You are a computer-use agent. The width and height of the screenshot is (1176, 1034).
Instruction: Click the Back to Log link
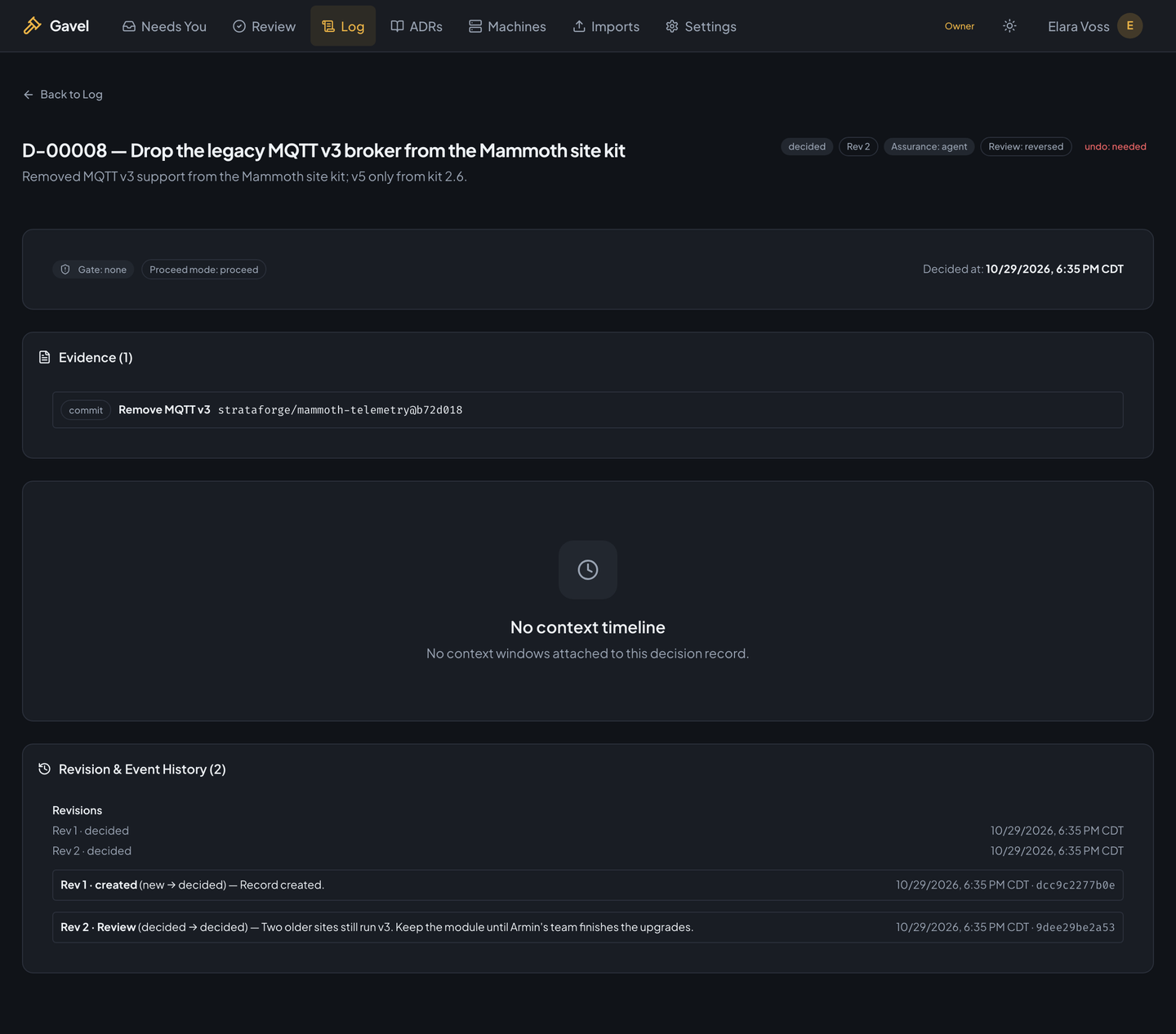[x=63, y=95]
